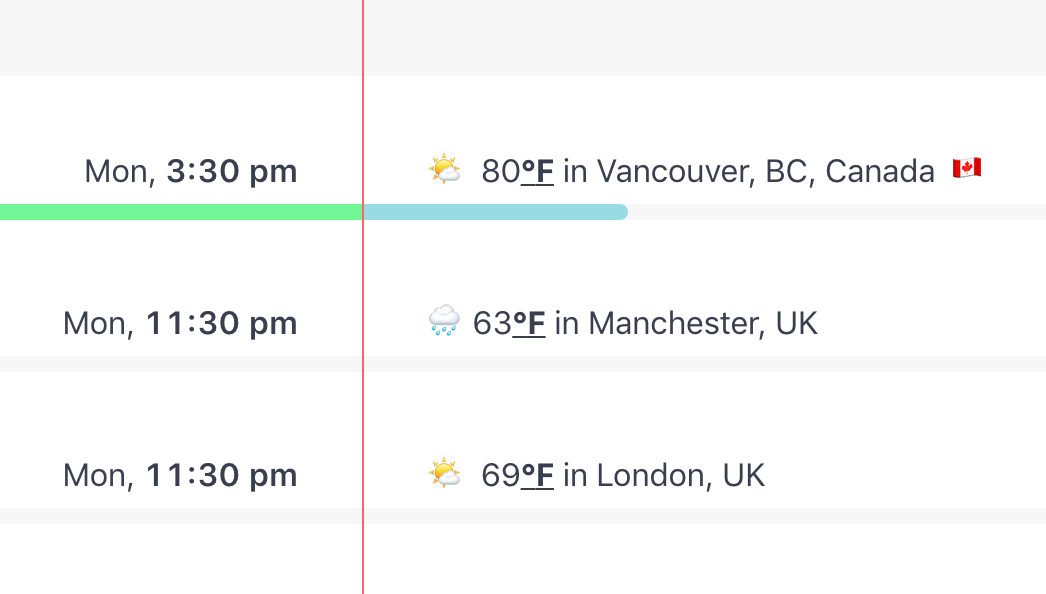Viewport: 1046px width, 594px height.
Task: Click the green segment of Vancouver's time bar
Action: 180,212
